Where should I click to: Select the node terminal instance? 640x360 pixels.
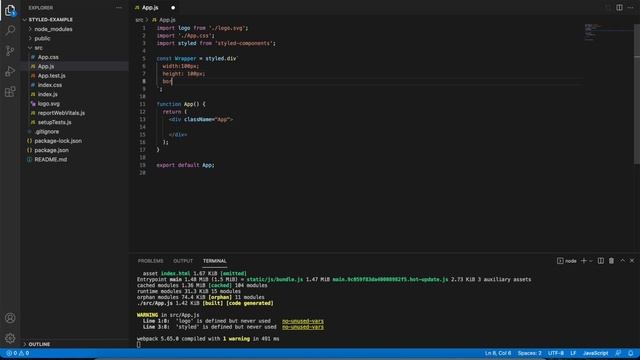click(x=567, y=261)
